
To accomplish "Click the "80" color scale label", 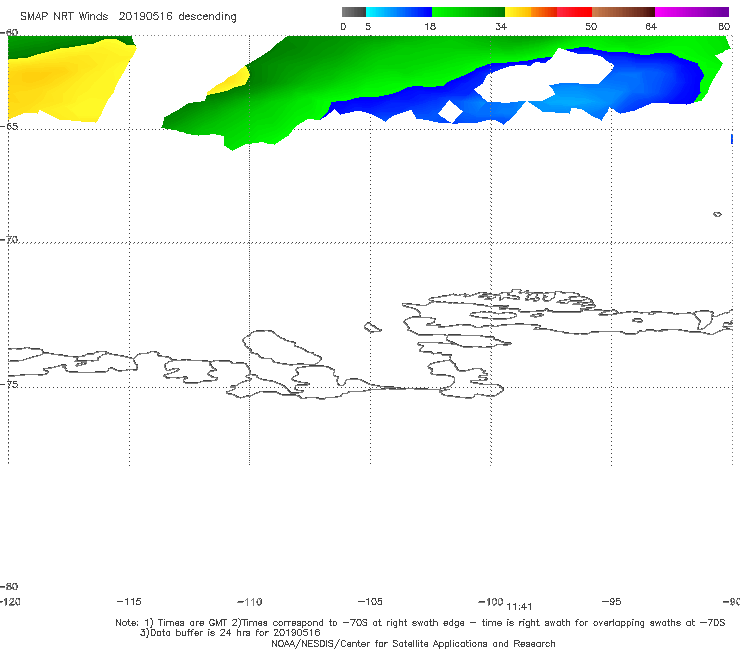I will 724,27.
